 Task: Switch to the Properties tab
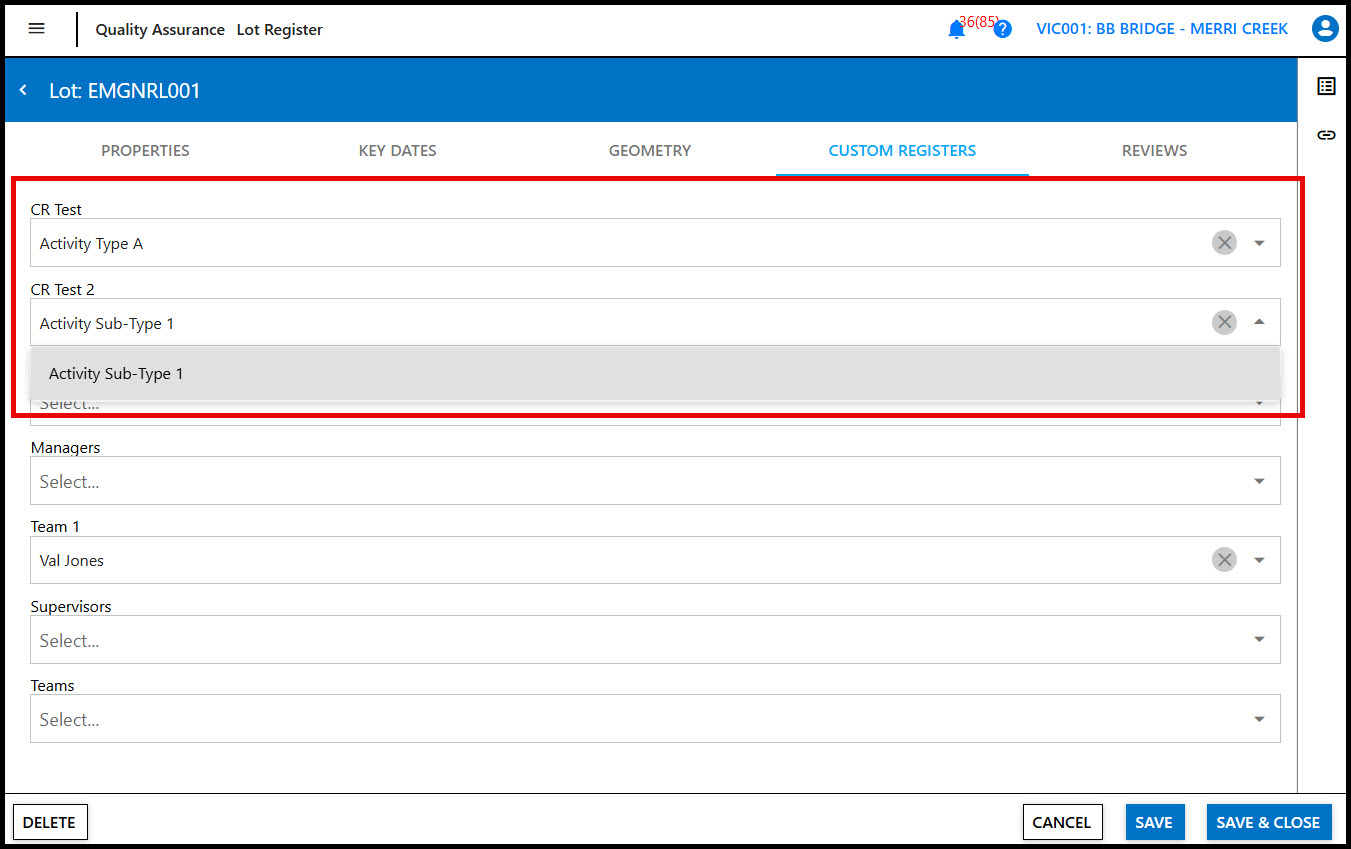(145, 151)
